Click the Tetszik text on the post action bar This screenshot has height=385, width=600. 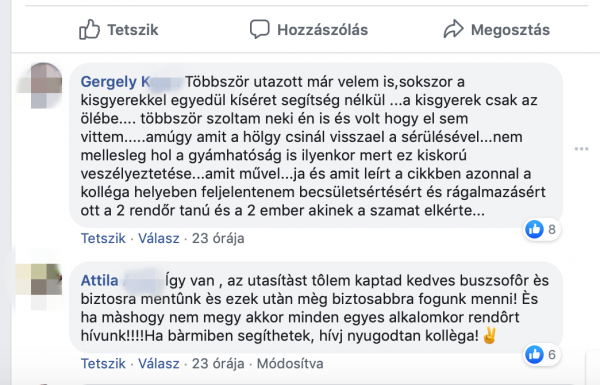click(132, 30)
